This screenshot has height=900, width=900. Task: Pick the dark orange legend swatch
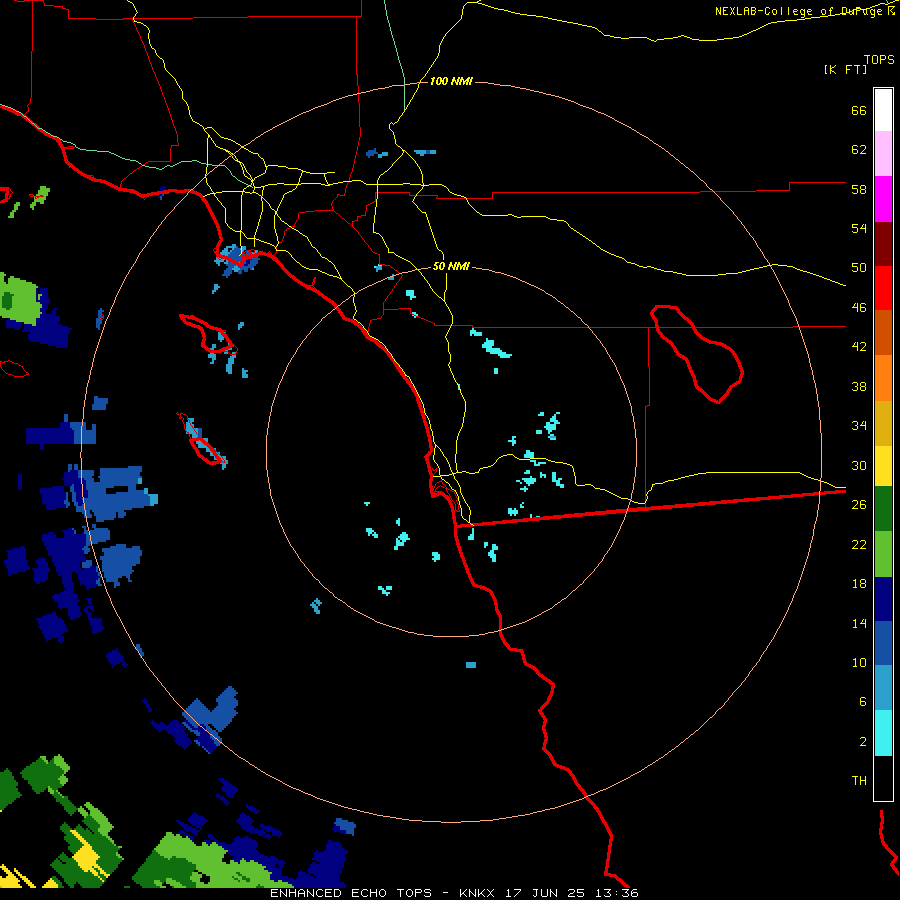point(883,333)
